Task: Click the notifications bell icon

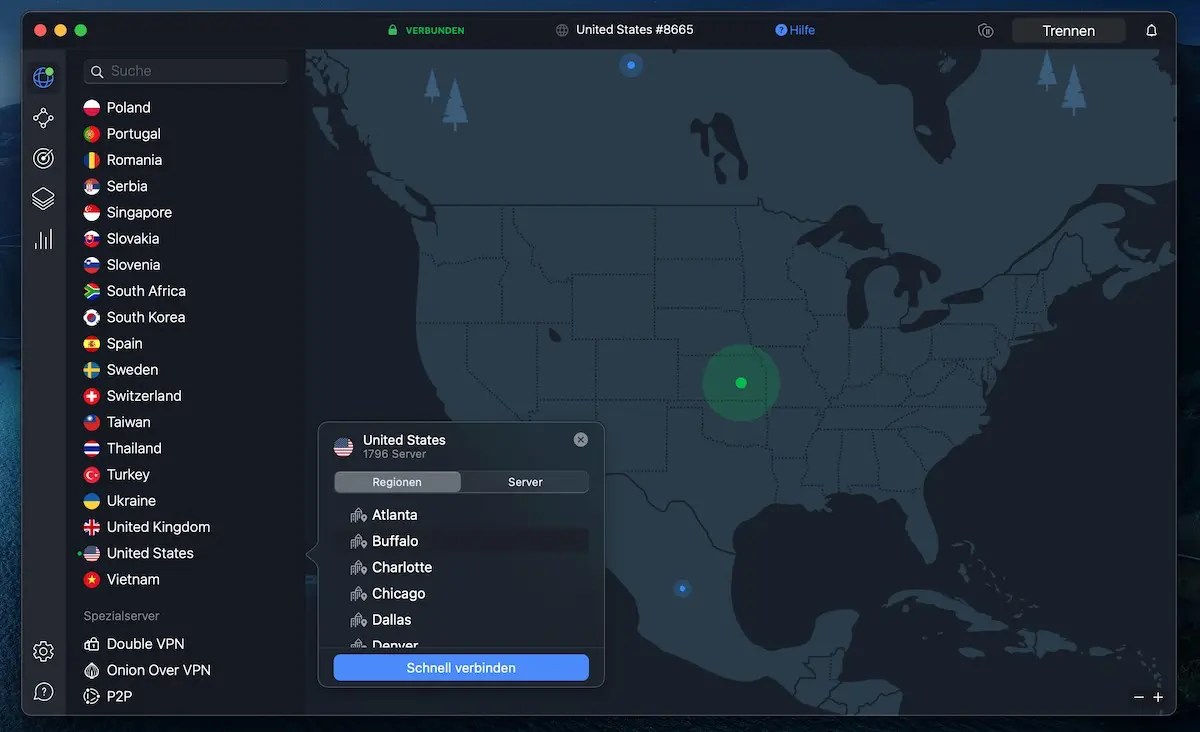Action: [1151, 31]
